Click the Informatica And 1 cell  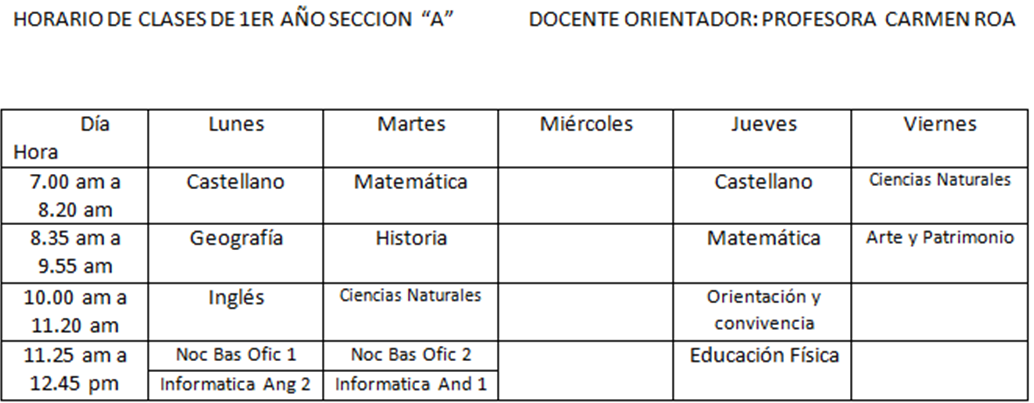click(x=411, y=385)
